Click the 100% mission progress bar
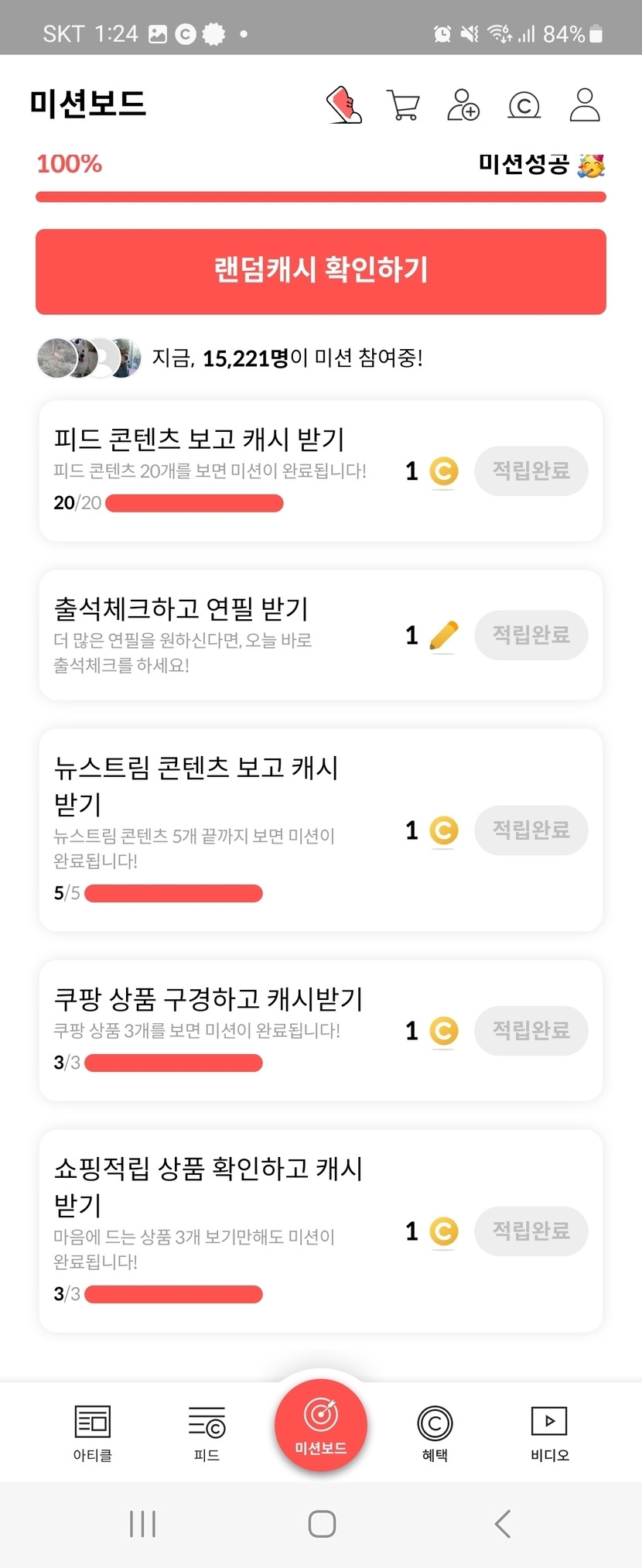 point(321,197)
